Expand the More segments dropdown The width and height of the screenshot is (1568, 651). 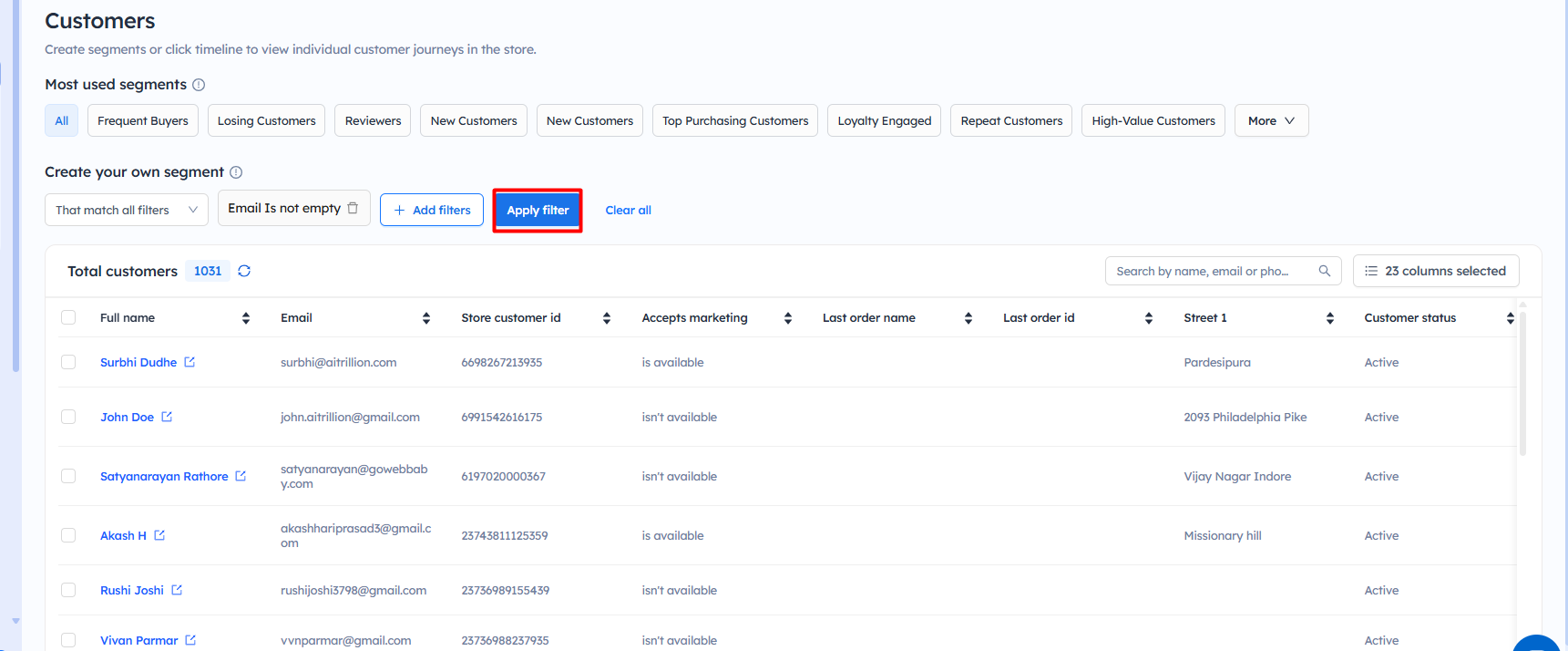coord(1271,120)
